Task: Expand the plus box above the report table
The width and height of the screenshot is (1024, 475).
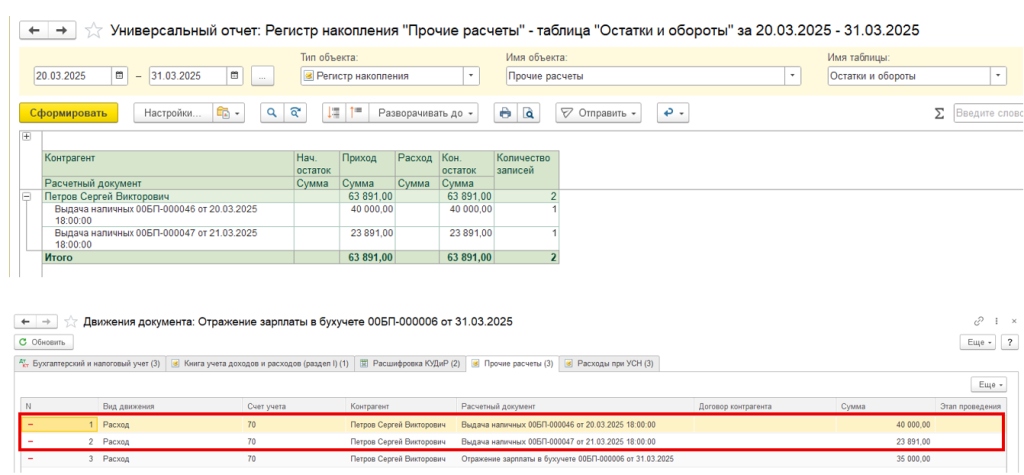Action: click(x=27, y=137)
